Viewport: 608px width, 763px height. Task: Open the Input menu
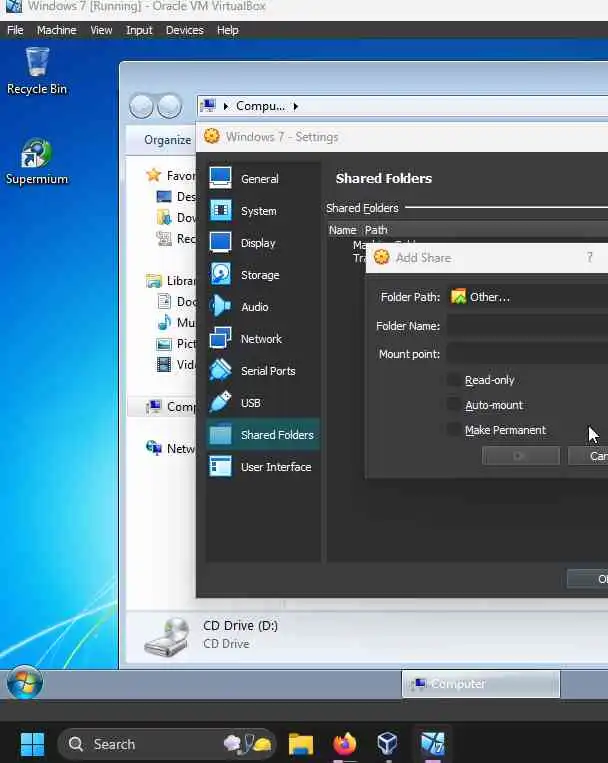click(139, 30)
